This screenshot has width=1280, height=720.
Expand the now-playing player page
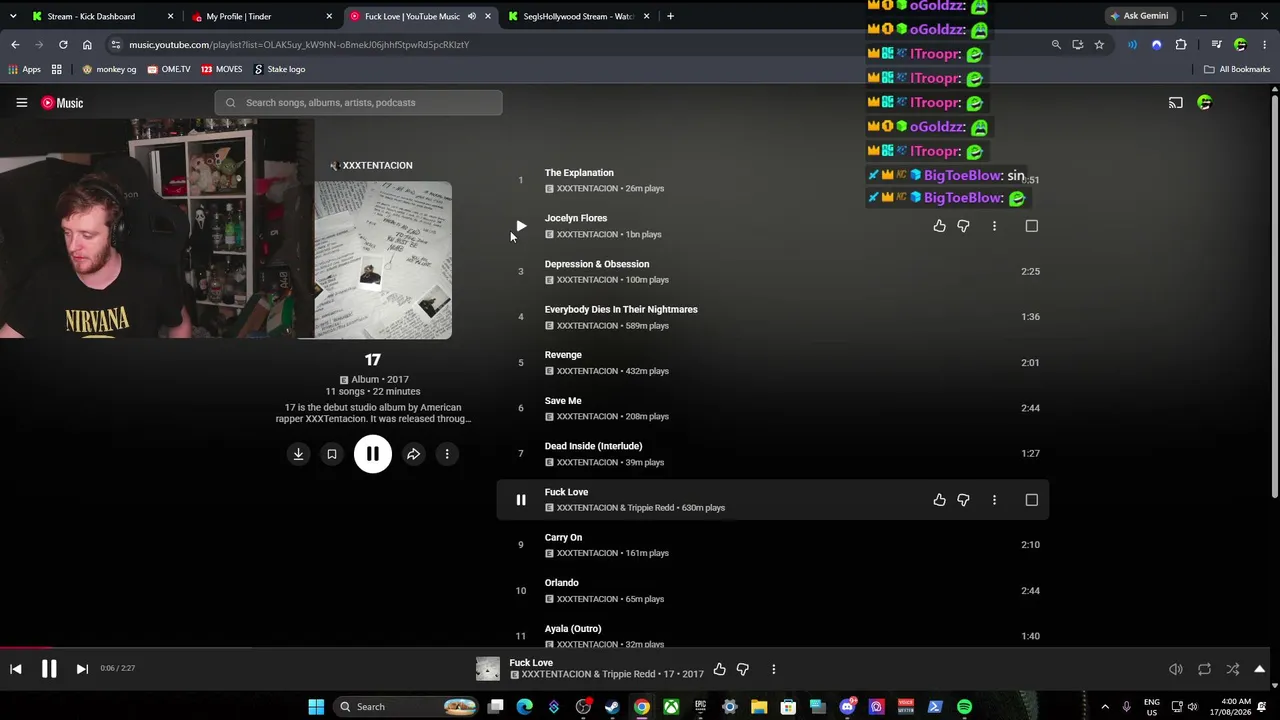tap(1260, 669)
